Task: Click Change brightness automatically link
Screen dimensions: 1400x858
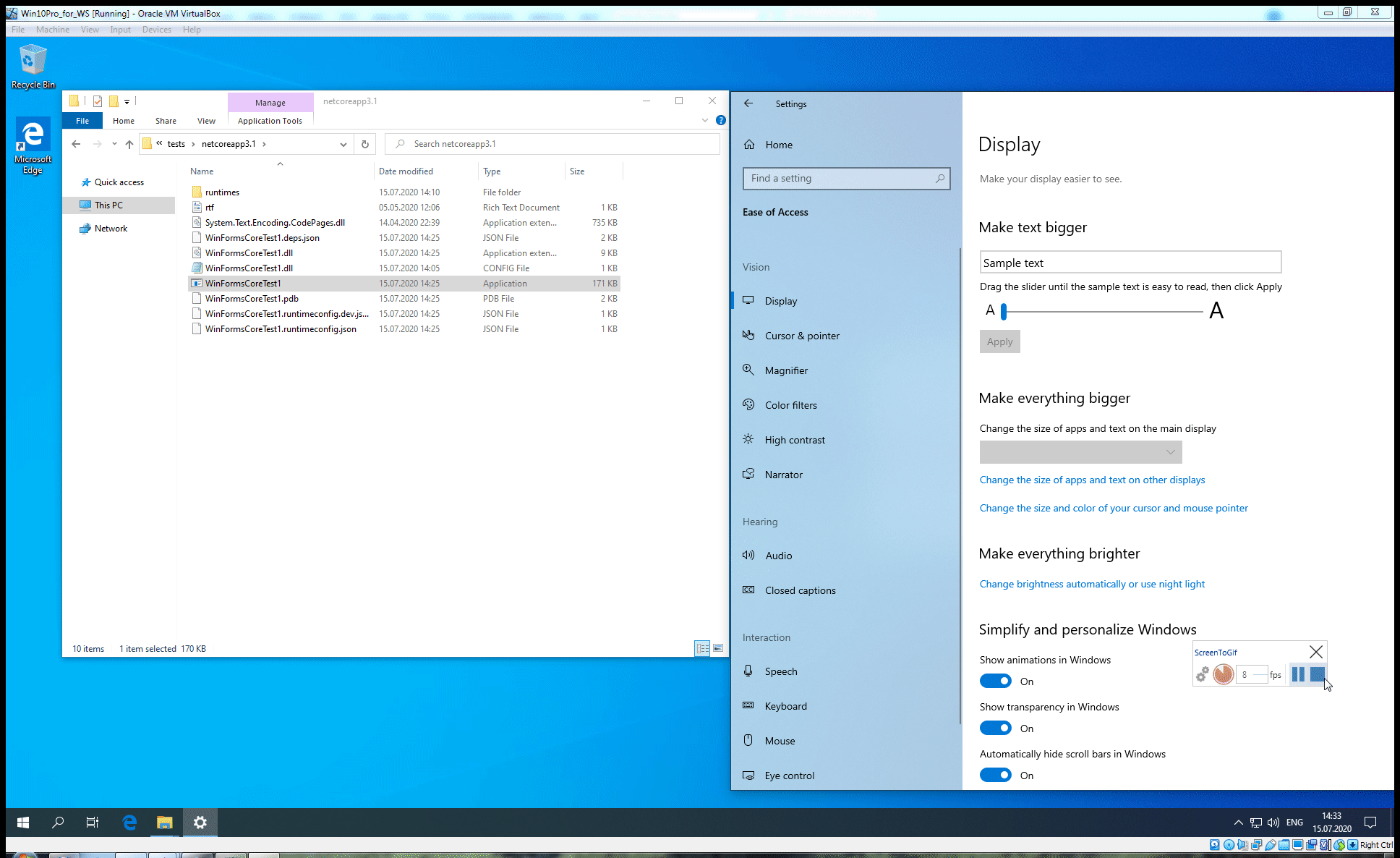Action: tap(1091, 584)
